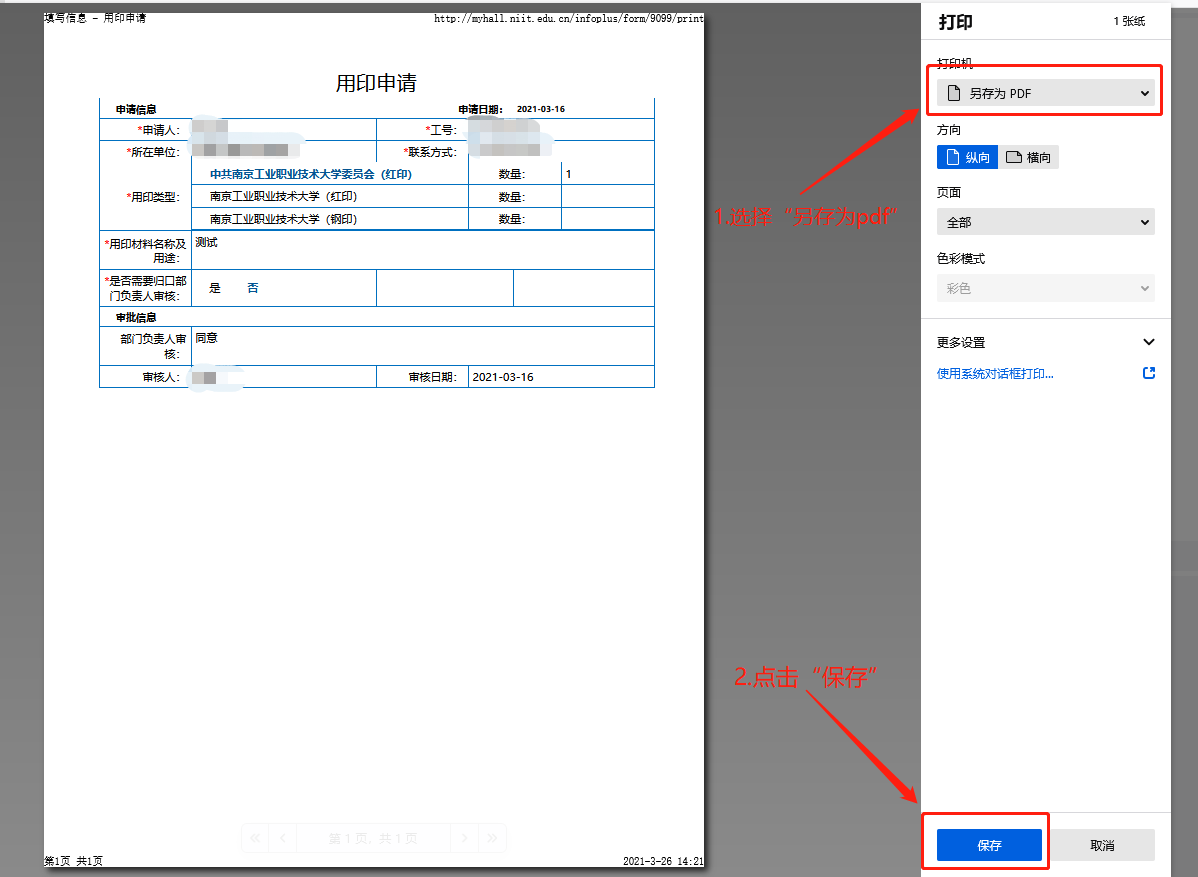The image size is (1198, 877).
Task: Jump to first page with « icon
Action: [x=256, y=838]
